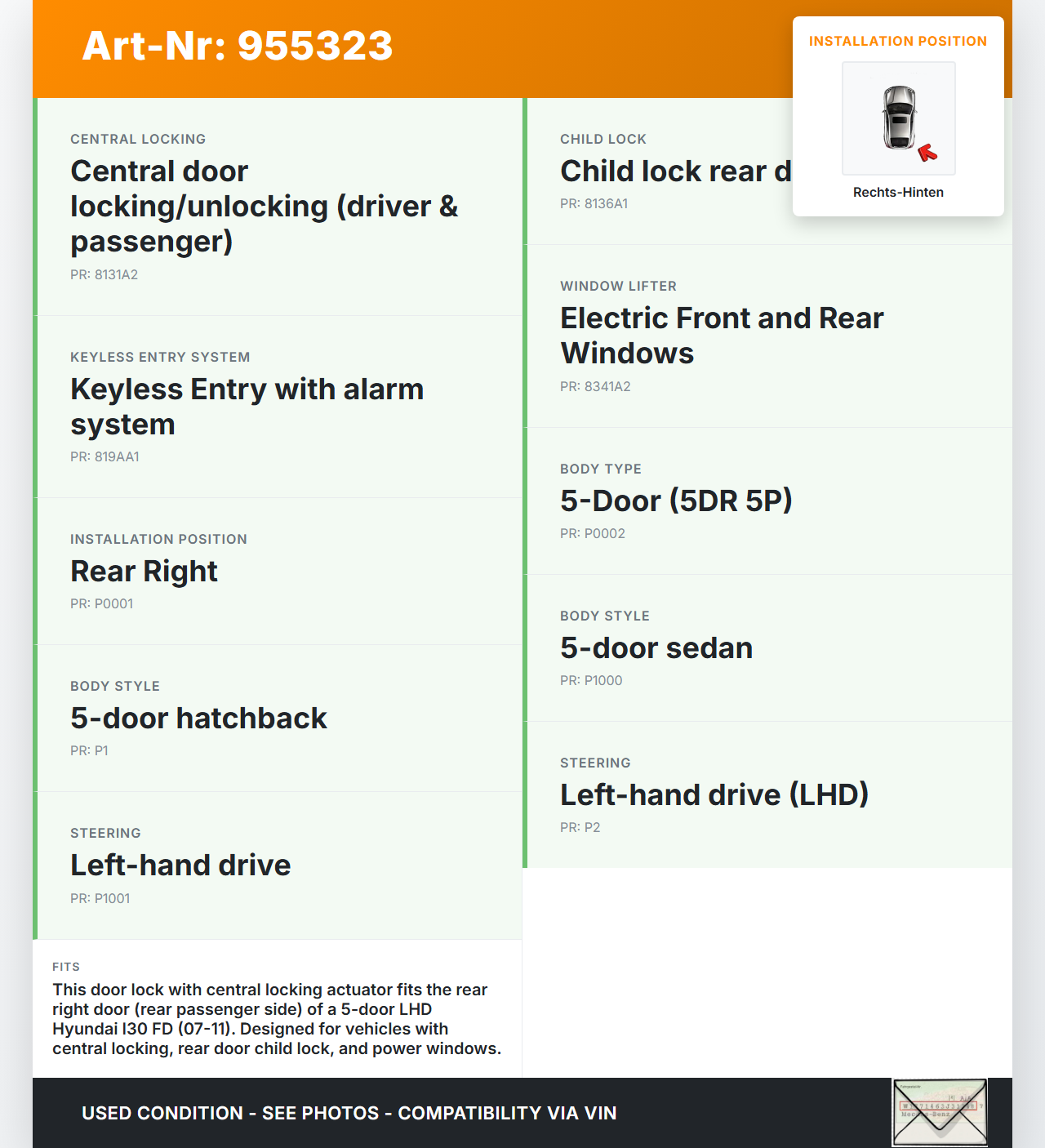Click the PR: 8341A2 code

tap(595, 387)
